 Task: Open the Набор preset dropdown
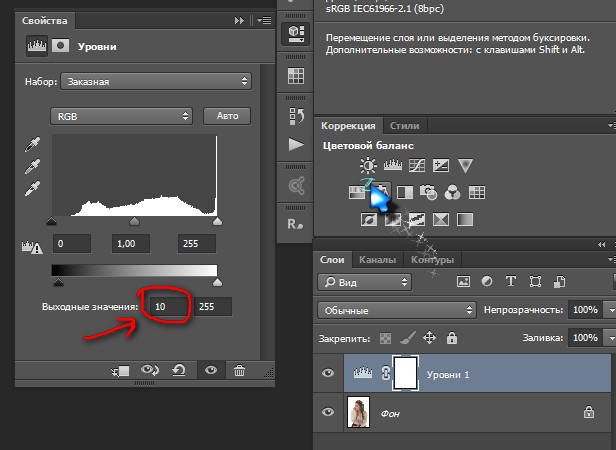[156, 81]
